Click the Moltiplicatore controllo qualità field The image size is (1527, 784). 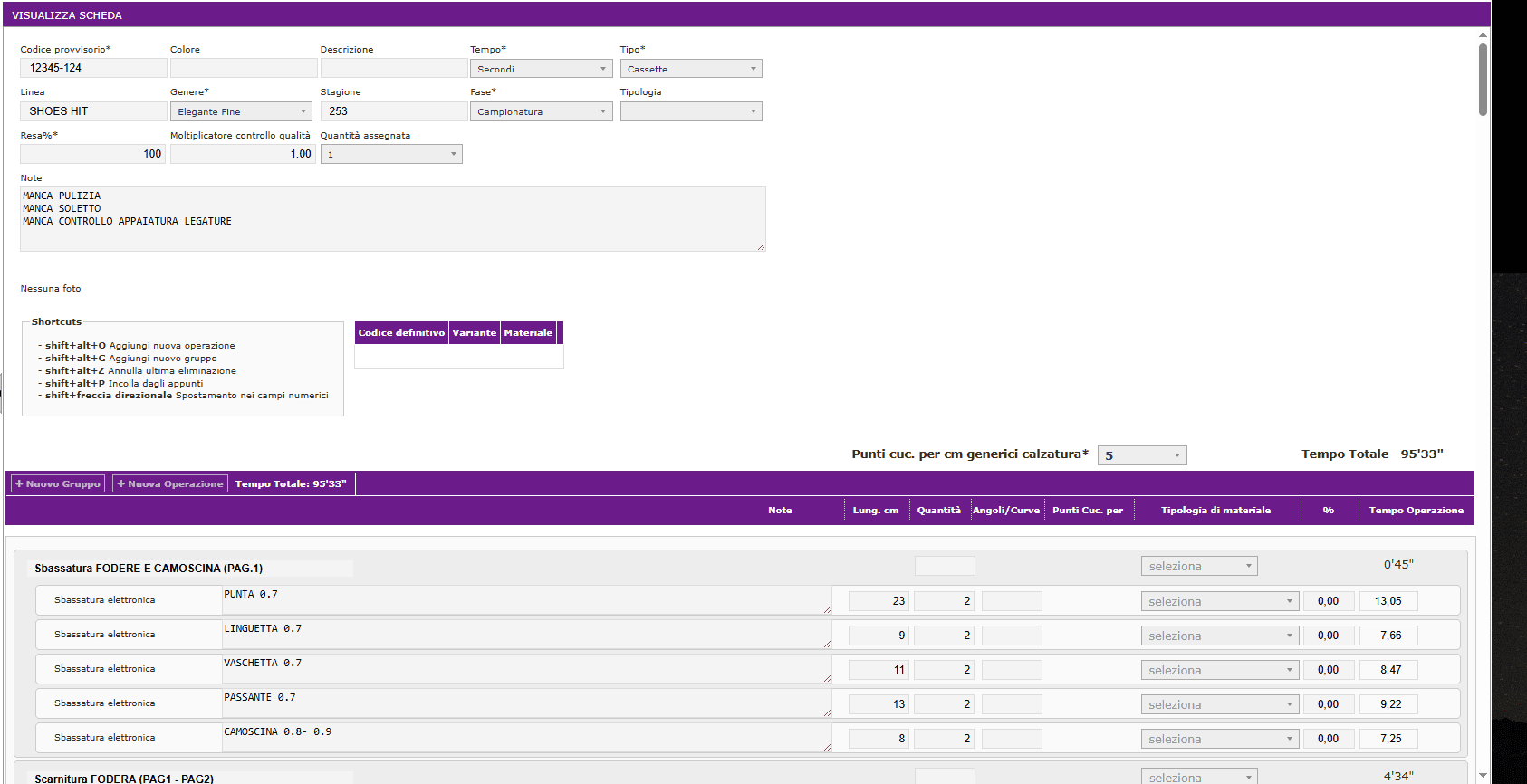[242, 154]
